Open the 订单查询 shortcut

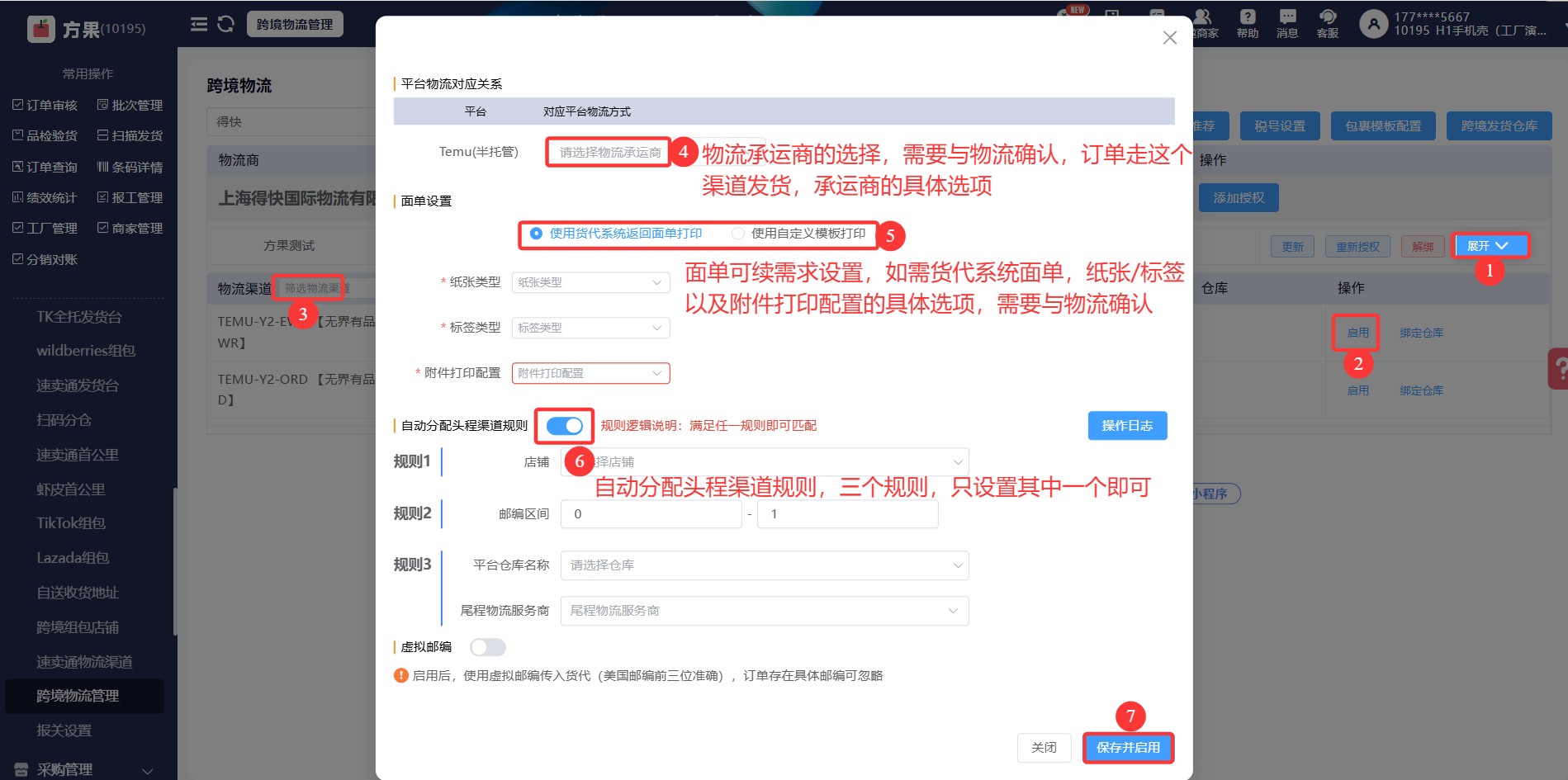(x=45, y=167)
